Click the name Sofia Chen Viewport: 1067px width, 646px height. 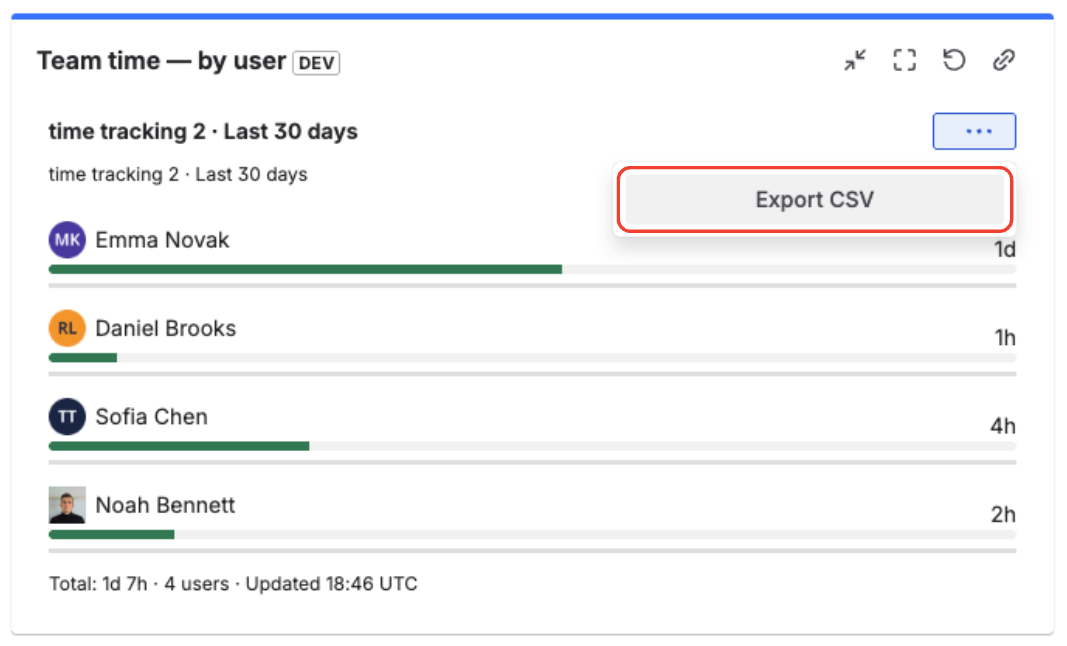pyautogui.click(x=151, y=416)
